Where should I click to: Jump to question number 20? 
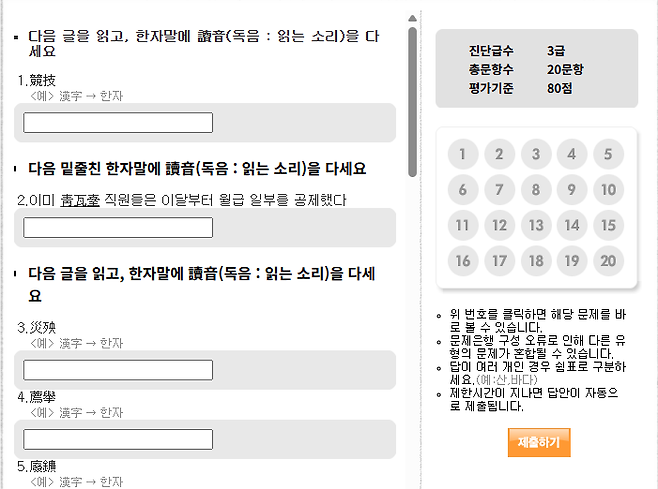tap(608, 261)
